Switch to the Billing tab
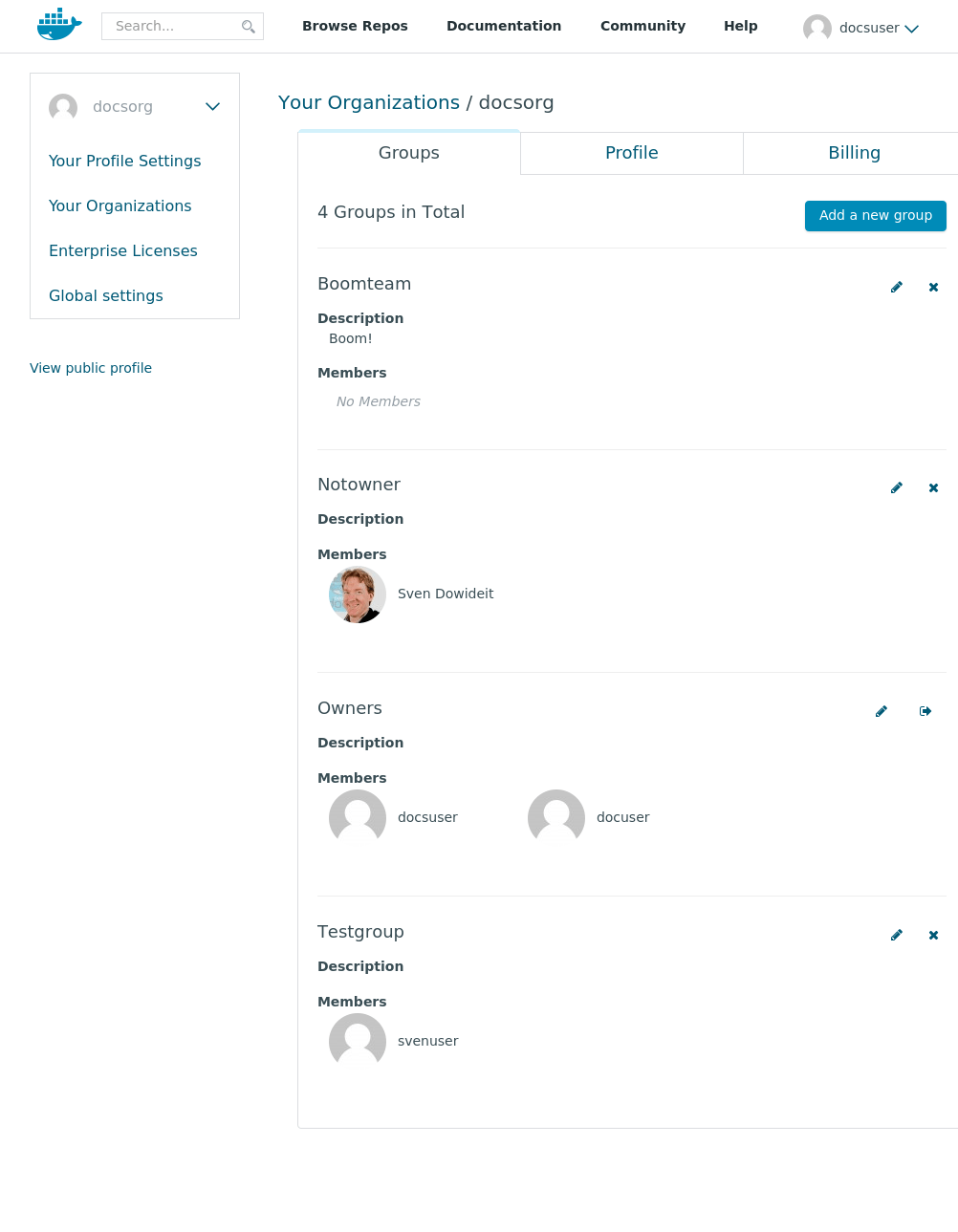This screenshot has height=1232, width=958. tap(854, 153)
